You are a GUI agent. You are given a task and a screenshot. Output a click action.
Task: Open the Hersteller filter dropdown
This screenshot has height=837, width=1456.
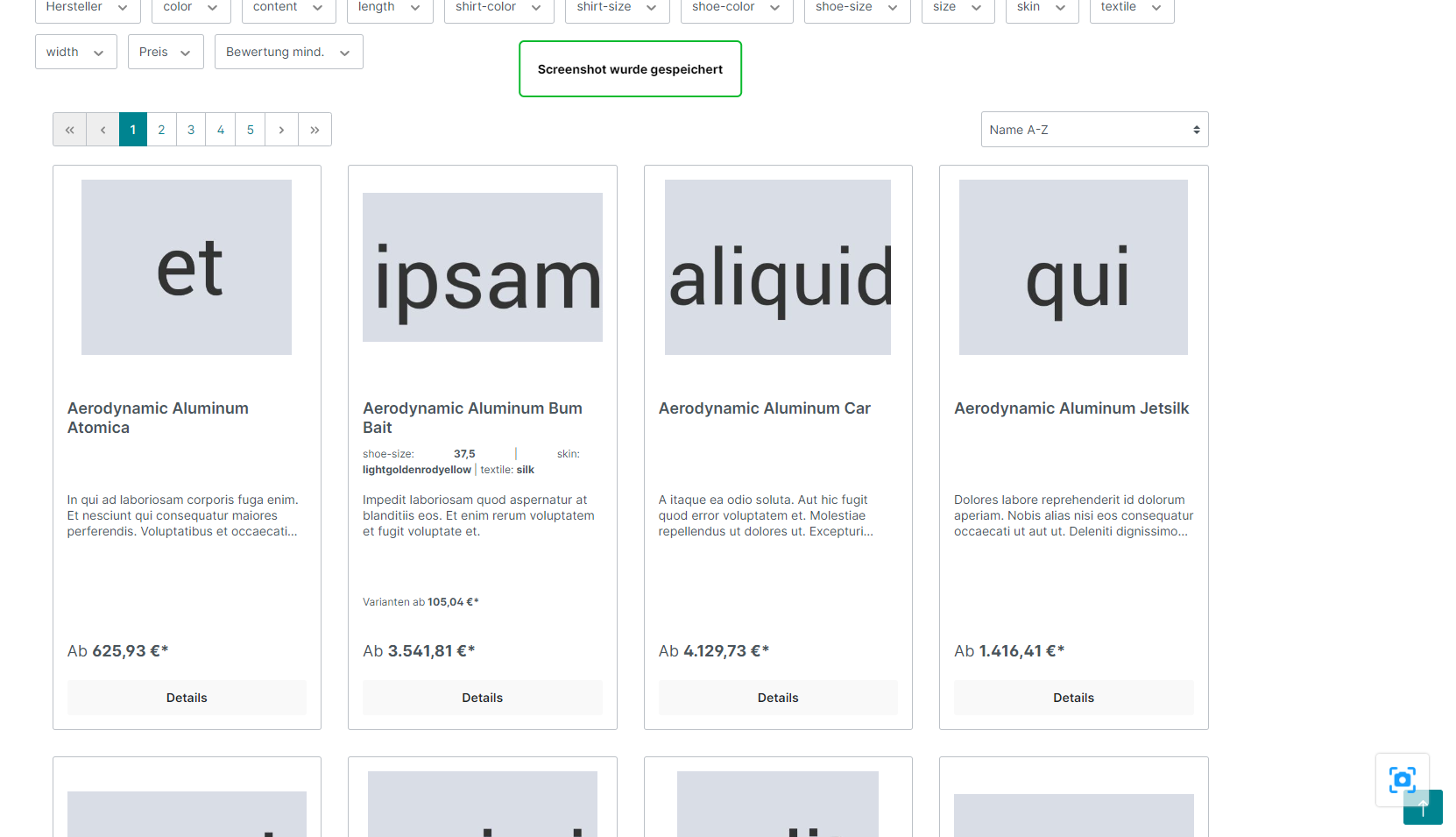[88, 7]
